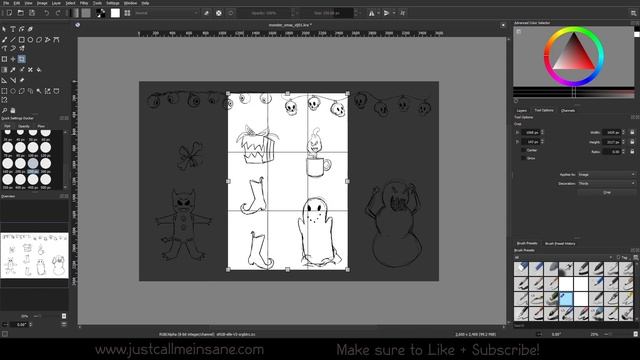Click the Overview docker canvas thumbnail
The height and width of the screenshot is (360, 640).
(x=34, y=256)
